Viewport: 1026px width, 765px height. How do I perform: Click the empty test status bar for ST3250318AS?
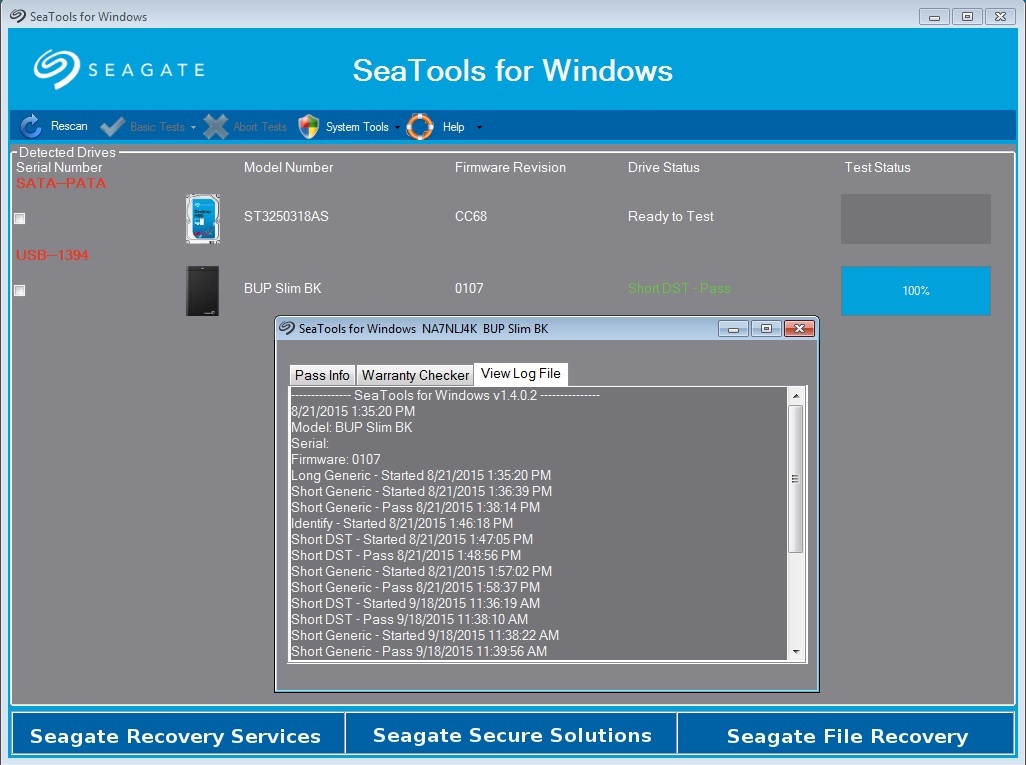point(915,219)
